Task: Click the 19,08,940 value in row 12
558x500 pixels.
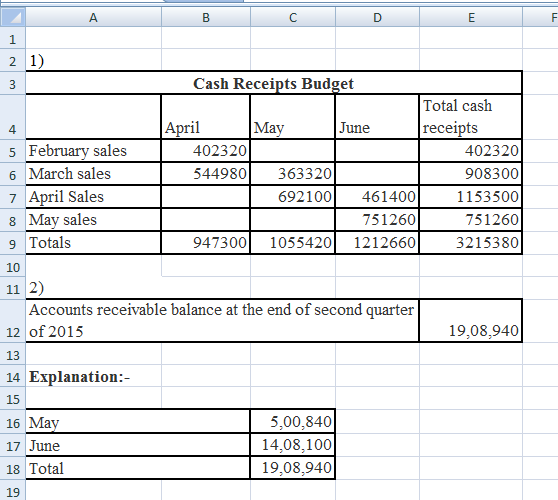Action: pos(471,321)
